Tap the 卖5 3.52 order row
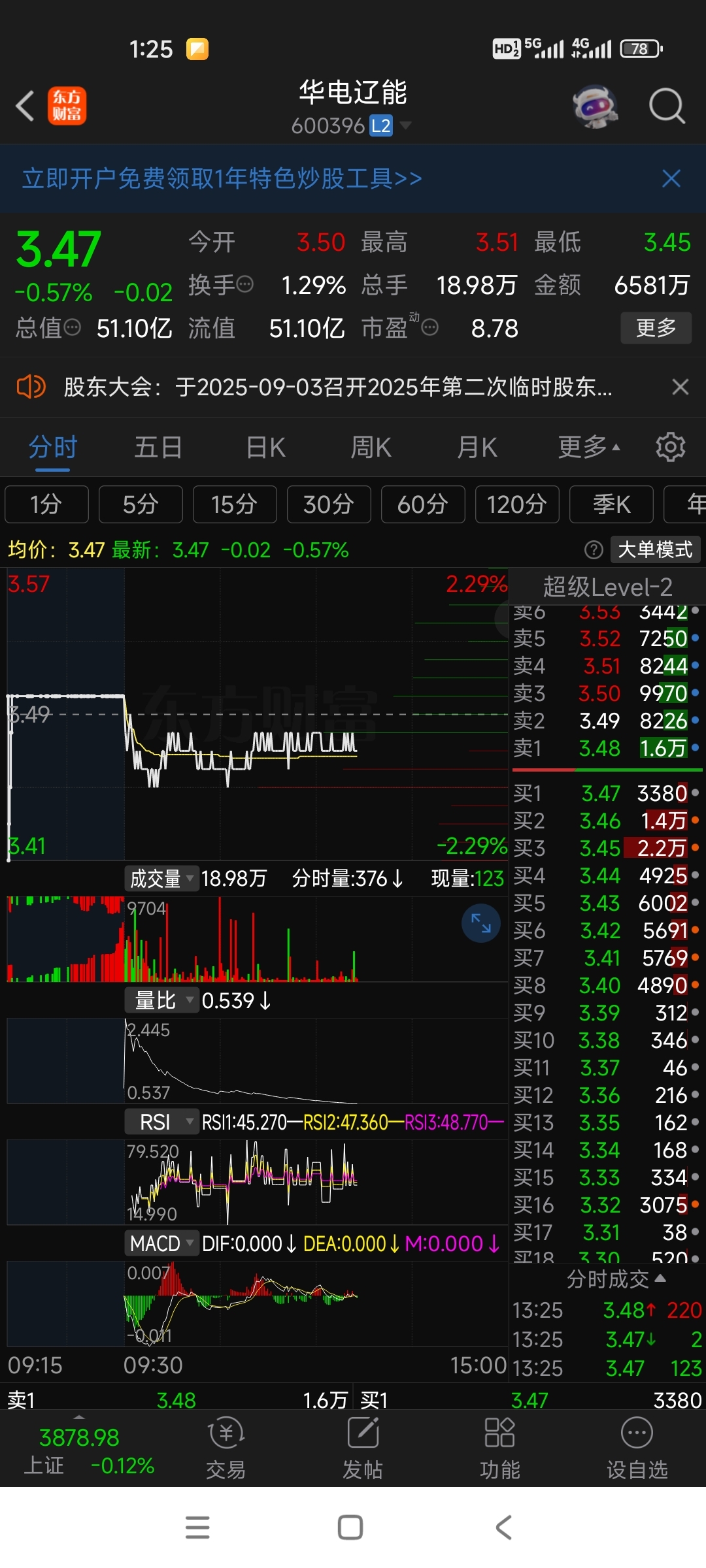 606,638
